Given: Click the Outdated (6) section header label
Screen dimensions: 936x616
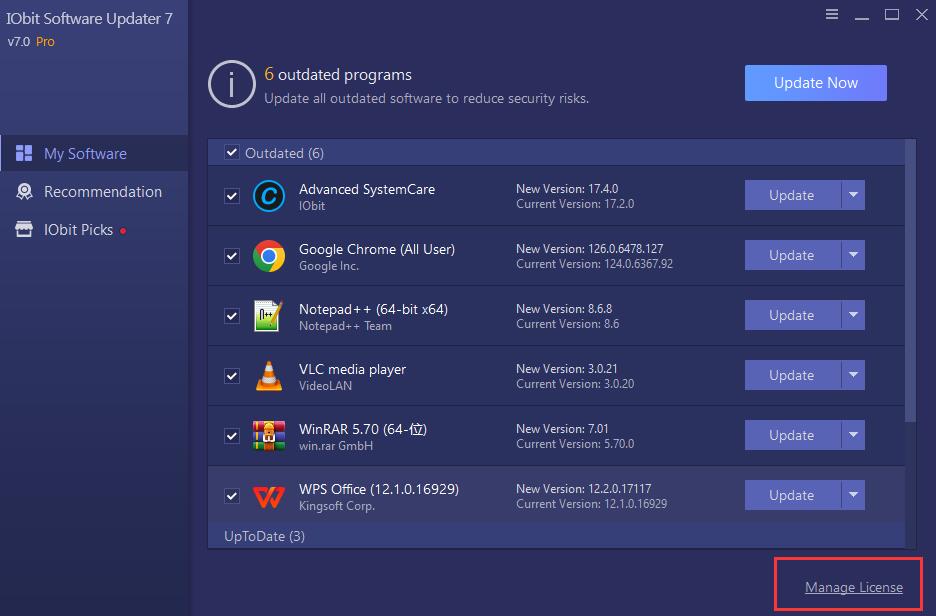Looking at the screenshot, I should click(284, 153).
